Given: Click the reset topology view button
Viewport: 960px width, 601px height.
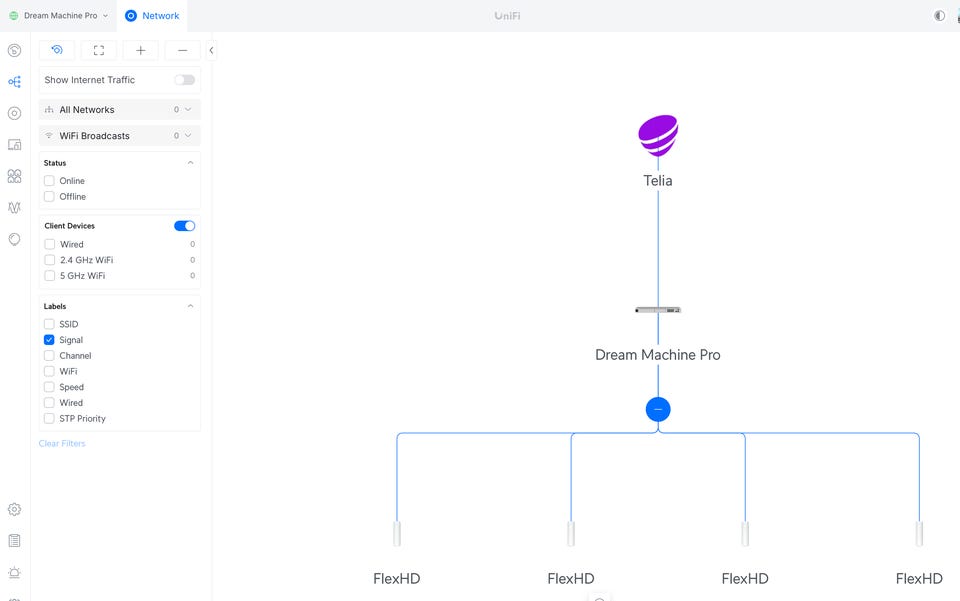Looking at the screenshot, I should point(57,50).
